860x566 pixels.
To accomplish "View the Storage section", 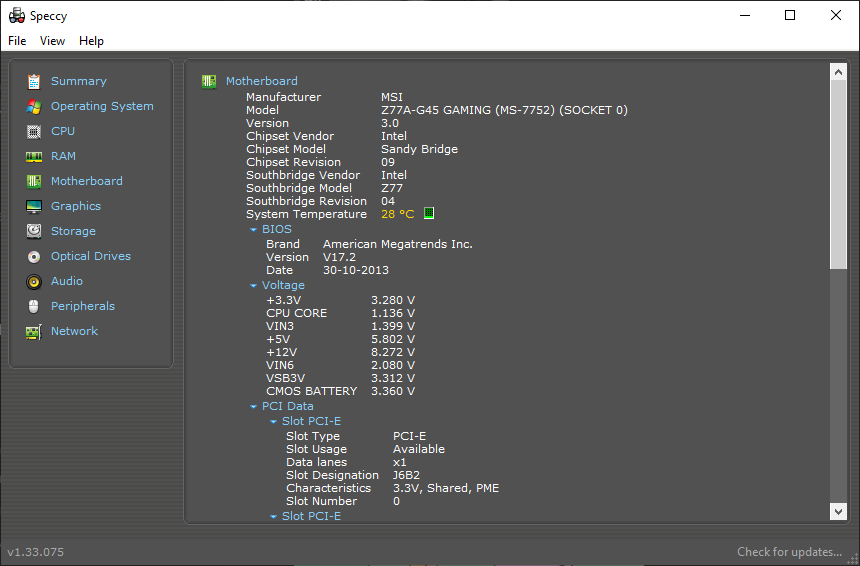I will pos(73,231).
